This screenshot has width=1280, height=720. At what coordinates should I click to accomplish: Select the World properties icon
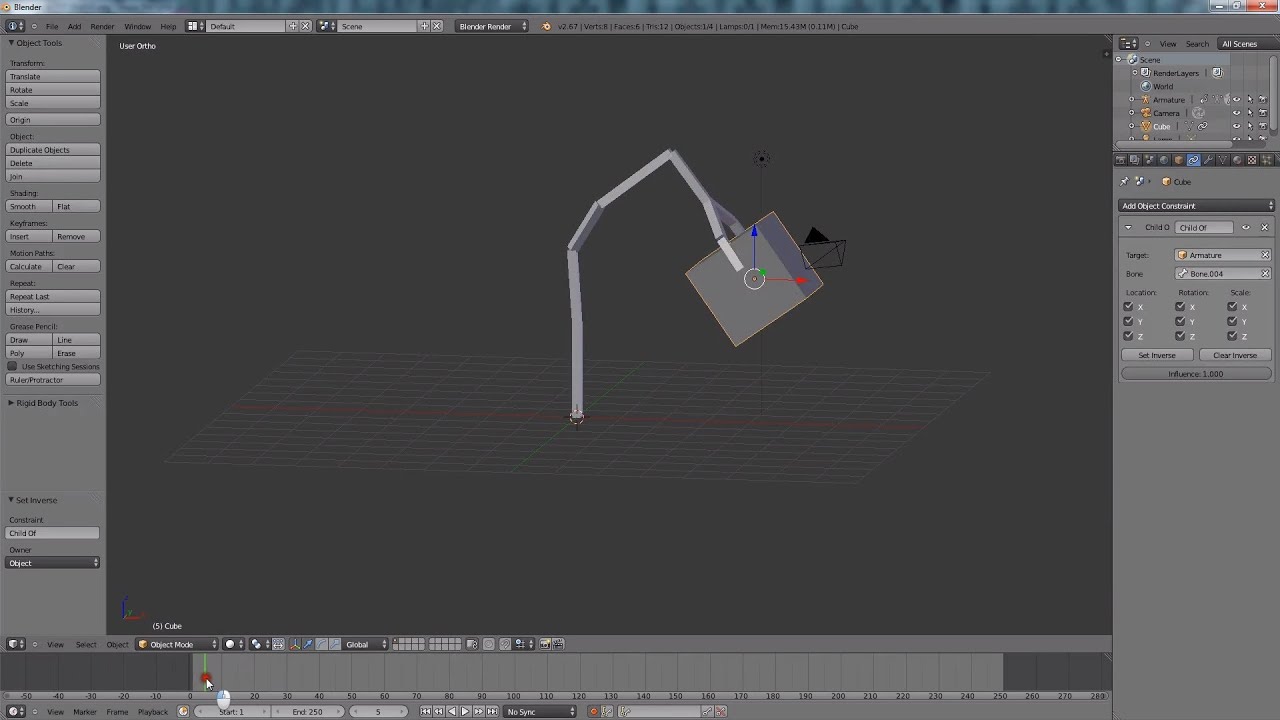pyautogui.click(x=1164, y=159)
